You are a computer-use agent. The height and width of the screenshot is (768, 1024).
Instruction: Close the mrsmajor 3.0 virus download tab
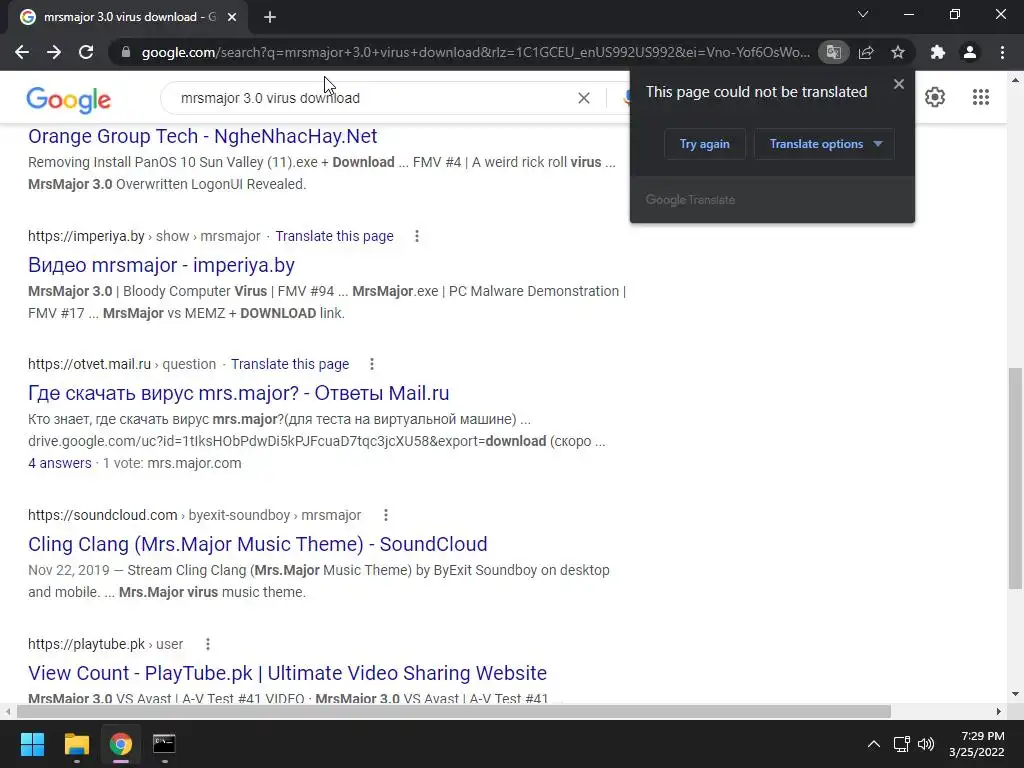point(232,17)
